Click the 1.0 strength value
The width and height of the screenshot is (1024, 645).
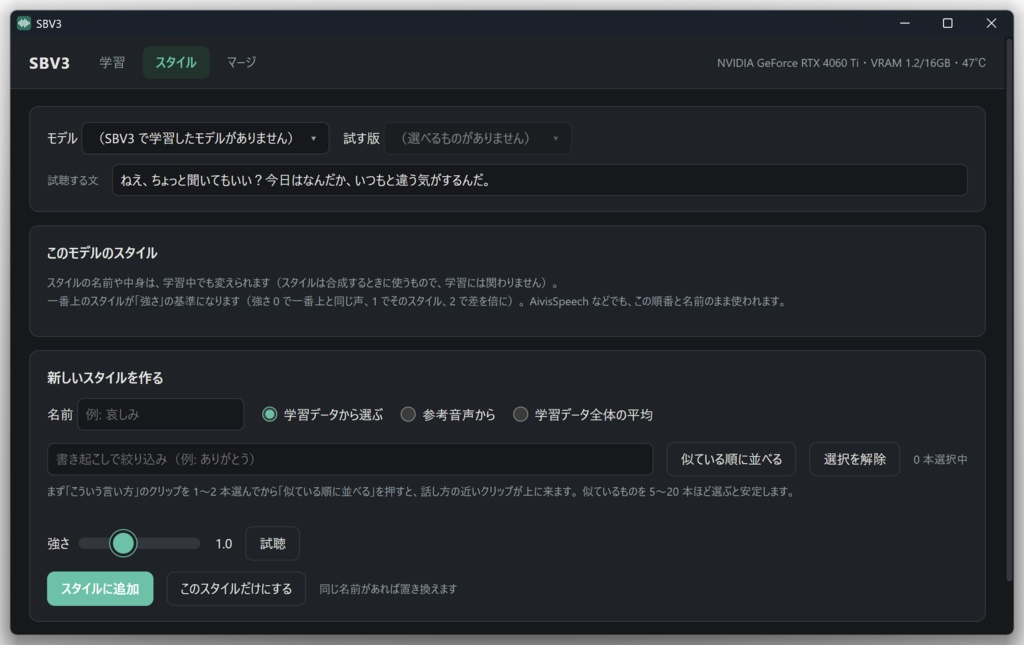pyautogui.click(x=224, y=544)
